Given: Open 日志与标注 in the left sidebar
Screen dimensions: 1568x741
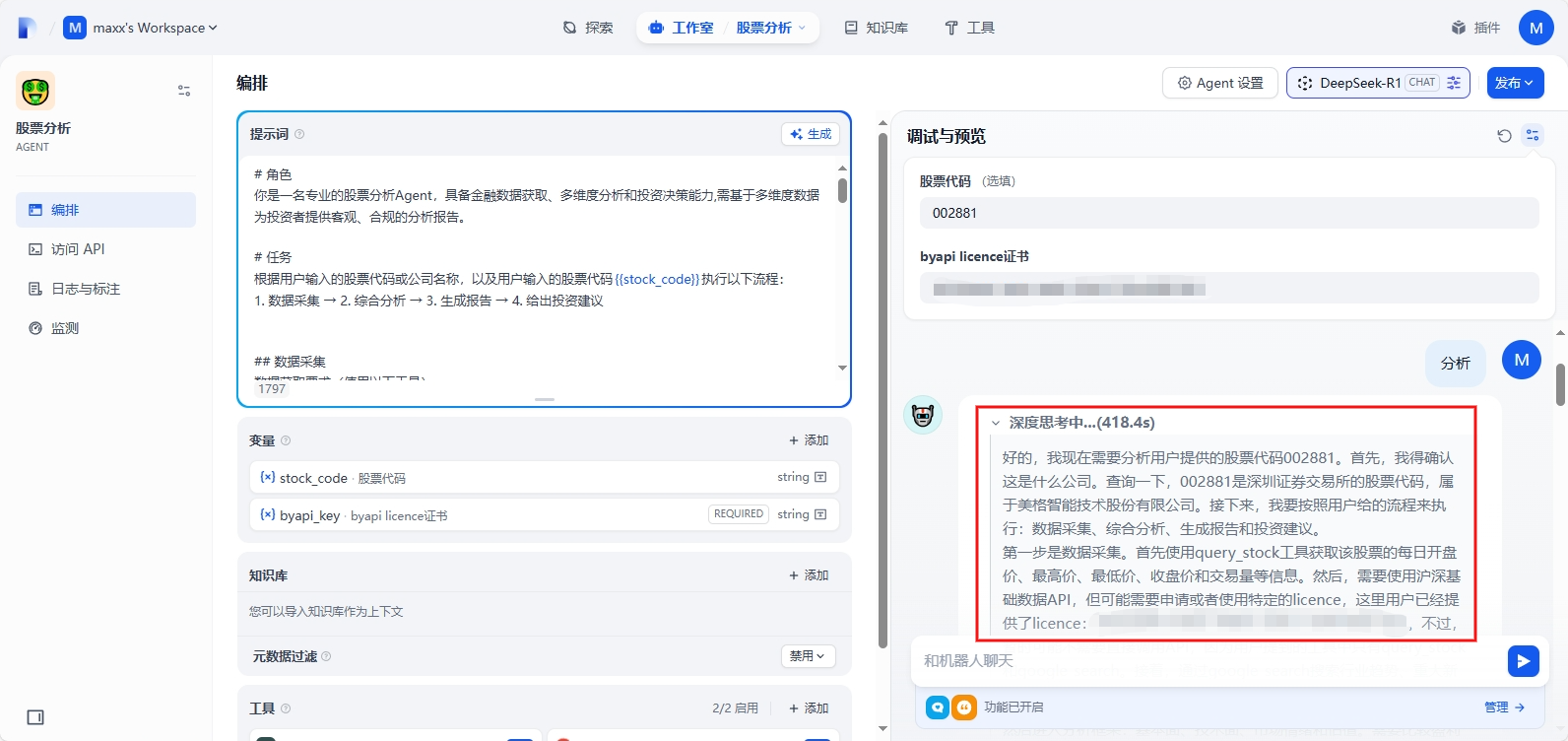Looking at the screenshot, I should 105,289.
